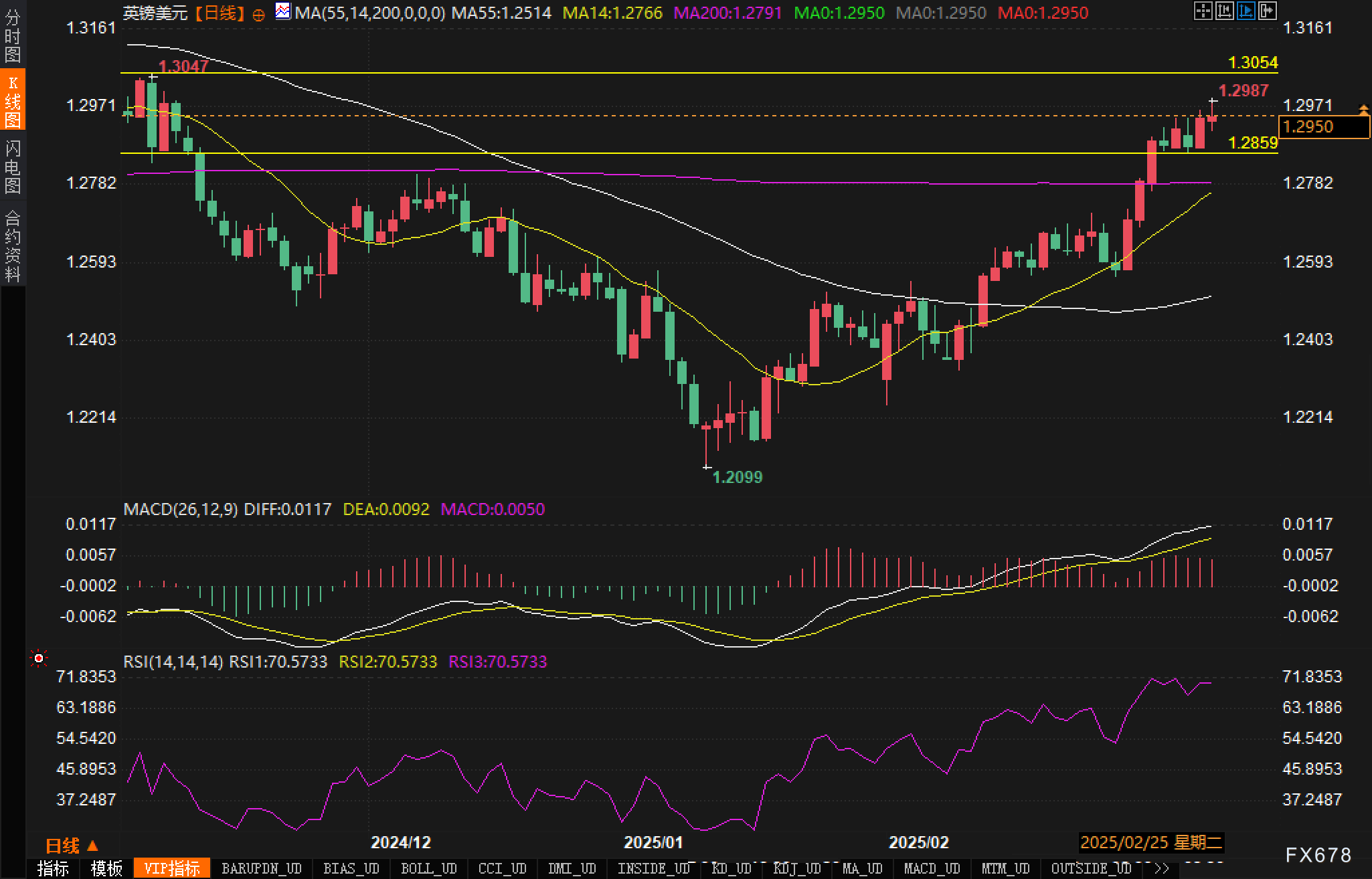The image size is (1372, 879).
Task: Open the 闪电图 sidebar view
Action: pos(13,167)
